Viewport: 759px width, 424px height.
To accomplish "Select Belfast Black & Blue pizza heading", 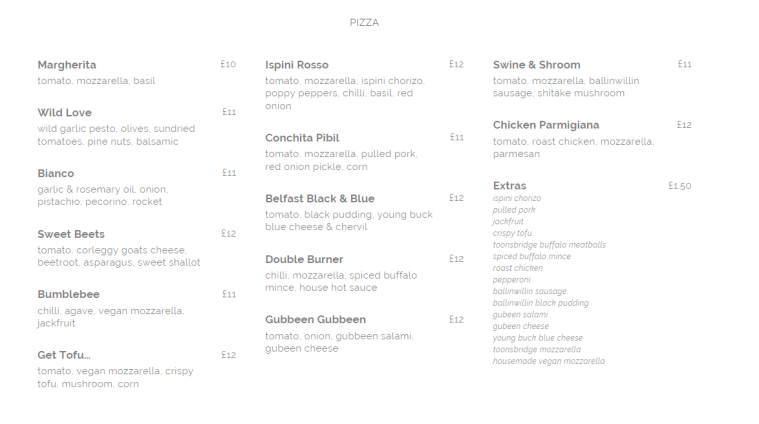I will tap(319, 199).
